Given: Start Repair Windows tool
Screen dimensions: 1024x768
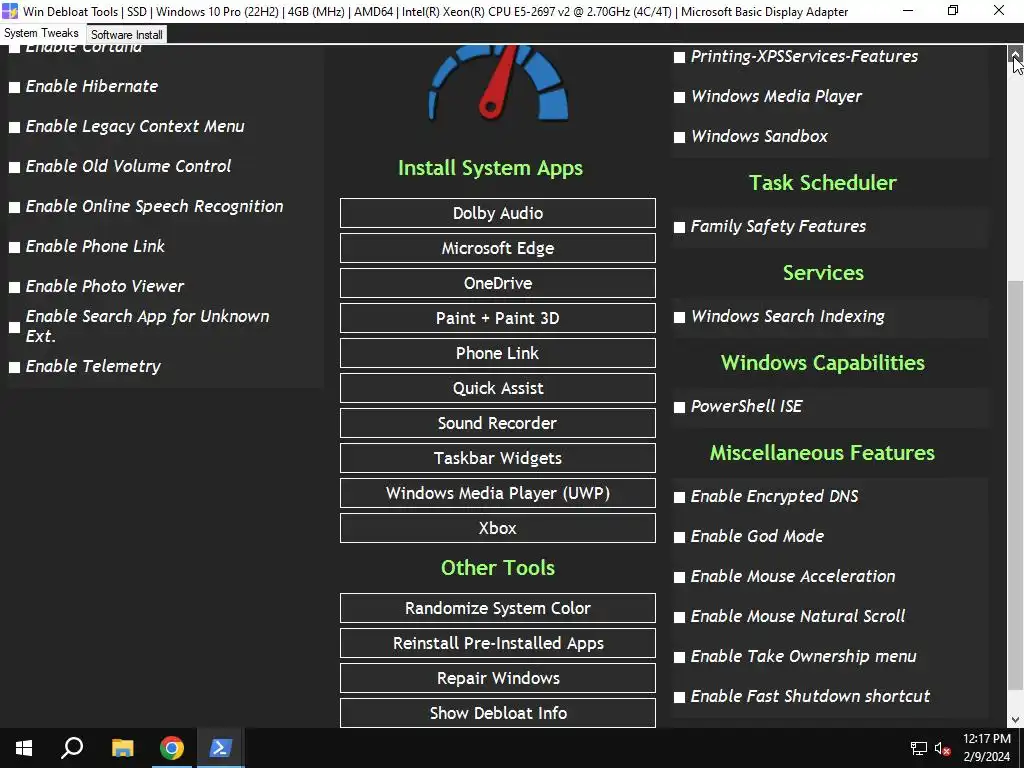Looking at the screenshot, I should coord(498,678).
